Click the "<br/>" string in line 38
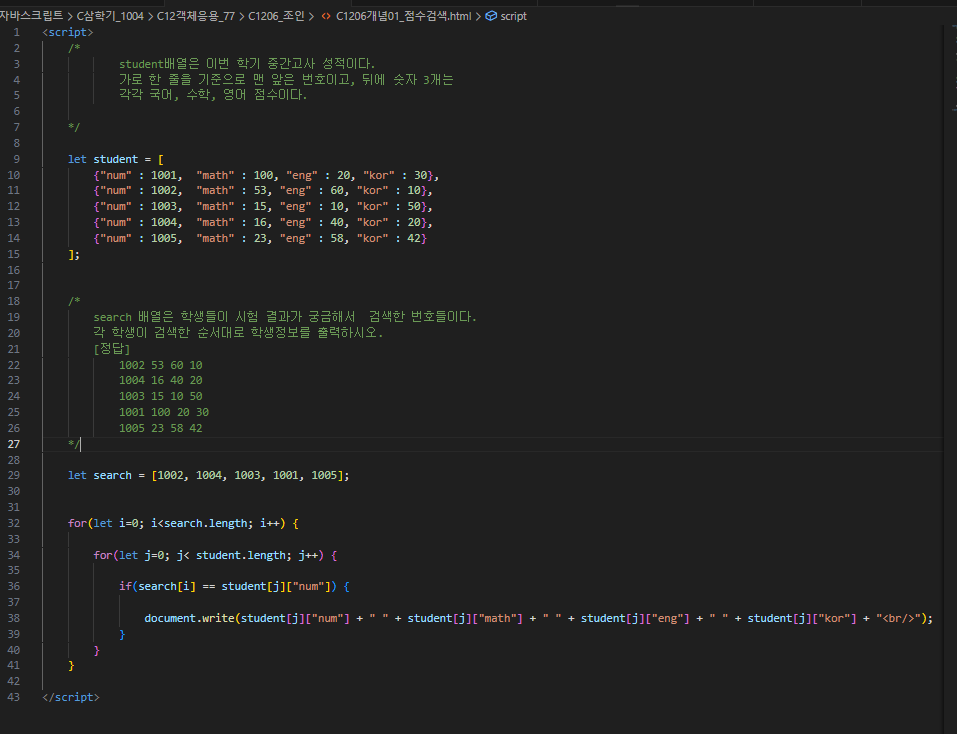 pos(898,618)
